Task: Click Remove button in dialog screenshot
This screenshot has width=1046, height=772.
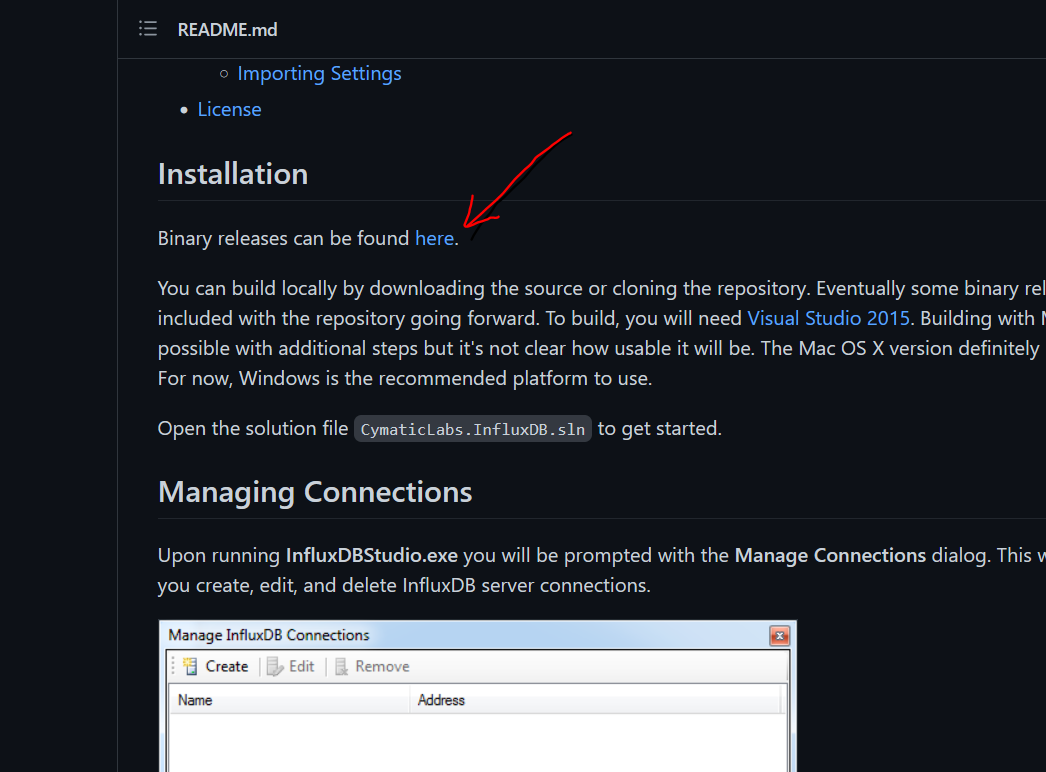Action: (372, 667)
